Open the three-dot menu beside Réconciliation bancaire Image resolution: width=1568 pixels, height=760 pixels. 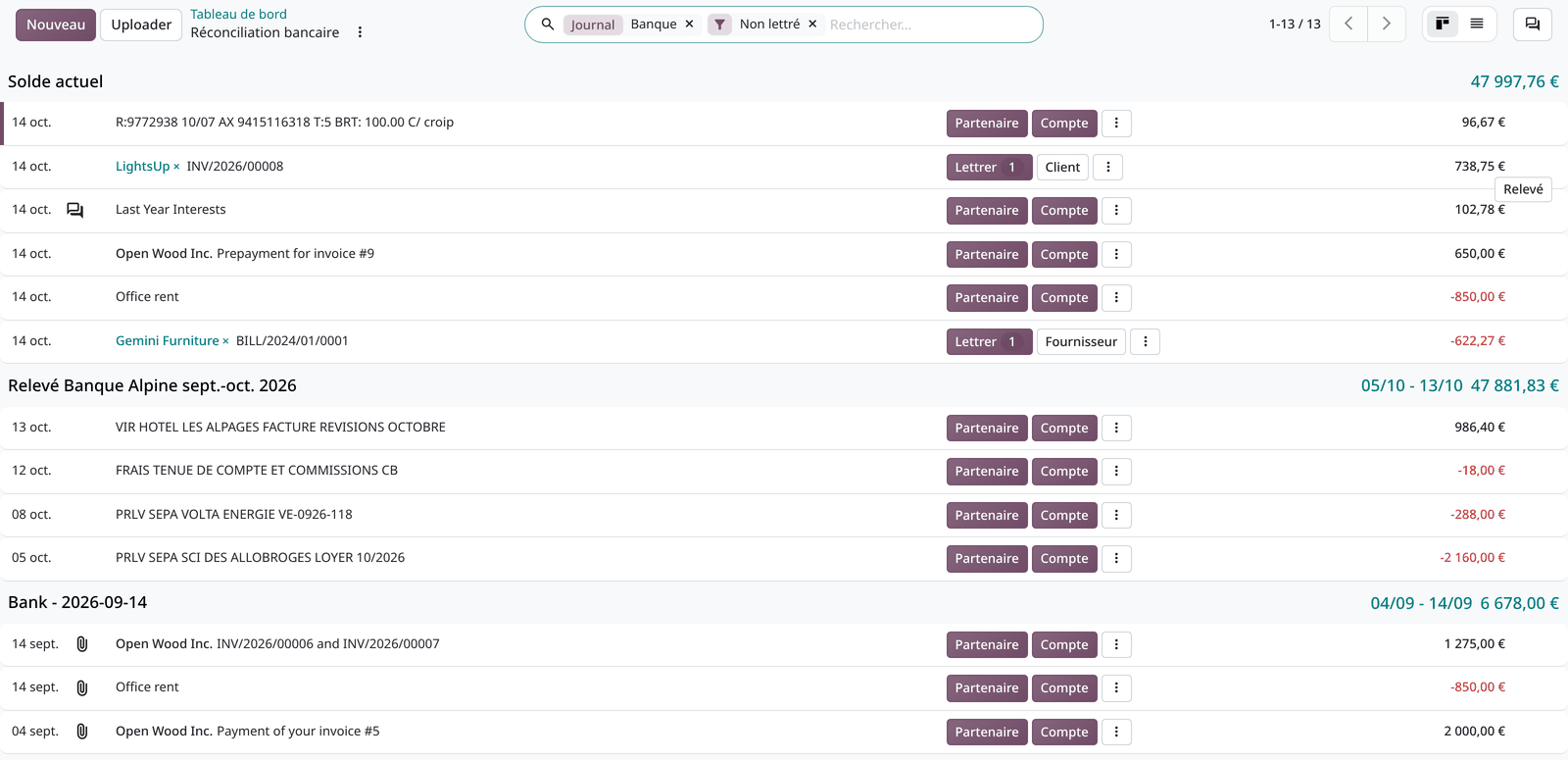[360, 32]
